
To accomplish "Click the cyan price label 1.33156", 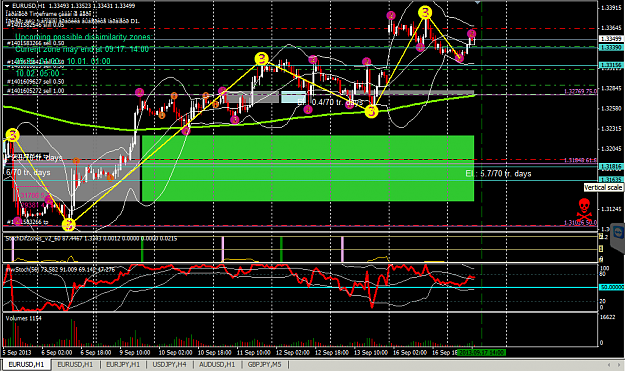I will point(611,65).
